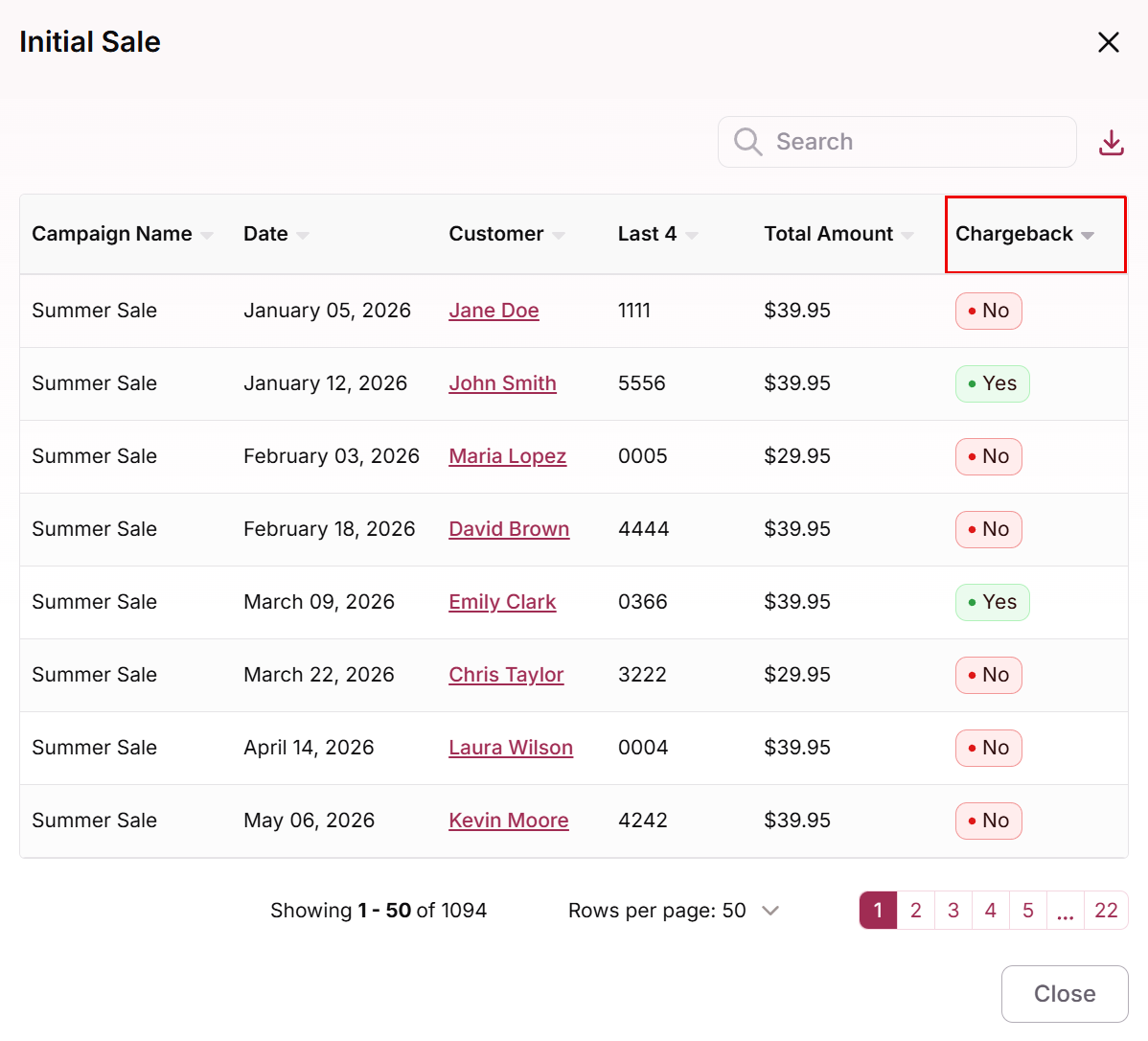Screen dimensions: 1148x1041
Task: Click $29.95 amount in Chris Taylor row
Action: [796, 675]
